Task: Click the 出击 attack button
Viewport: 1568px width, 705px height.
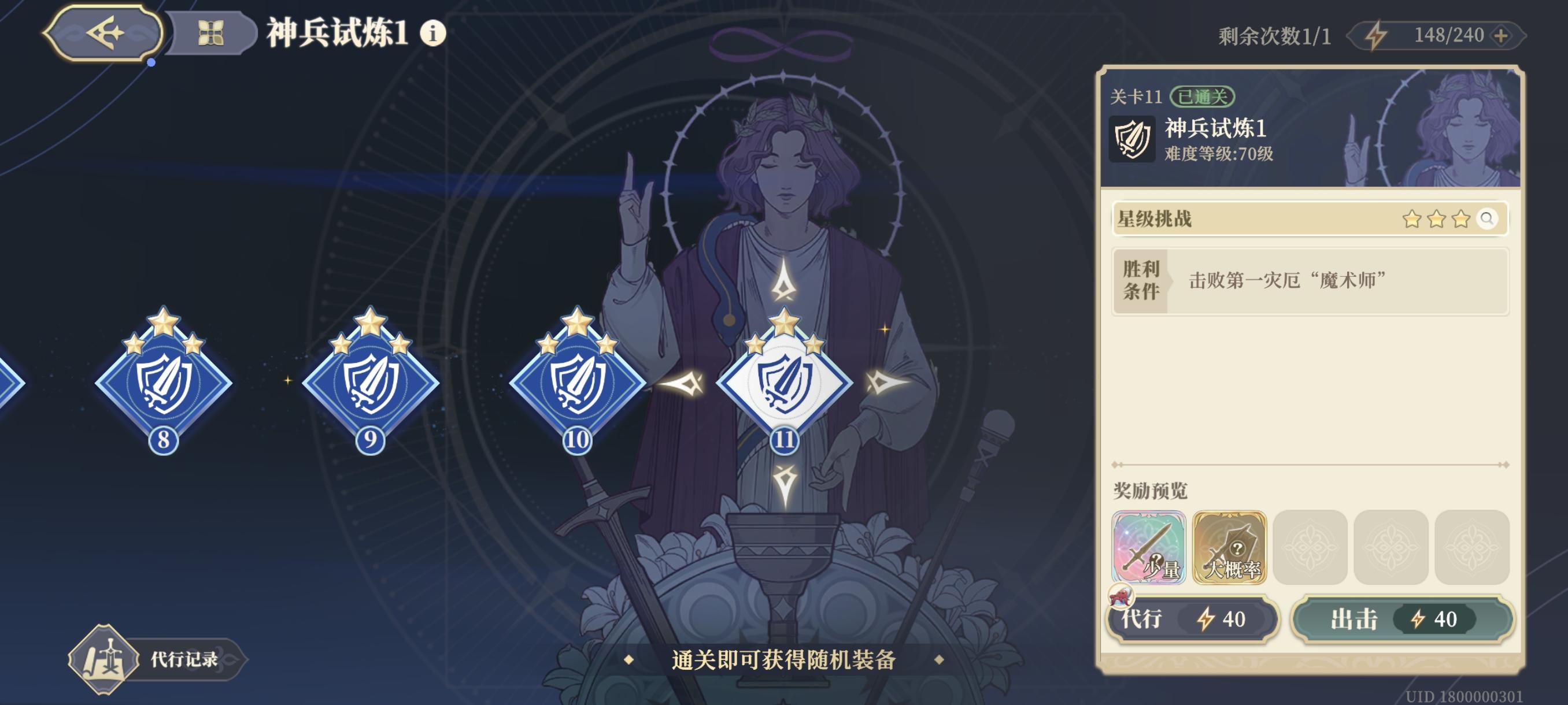Action: click(1403, 619)
